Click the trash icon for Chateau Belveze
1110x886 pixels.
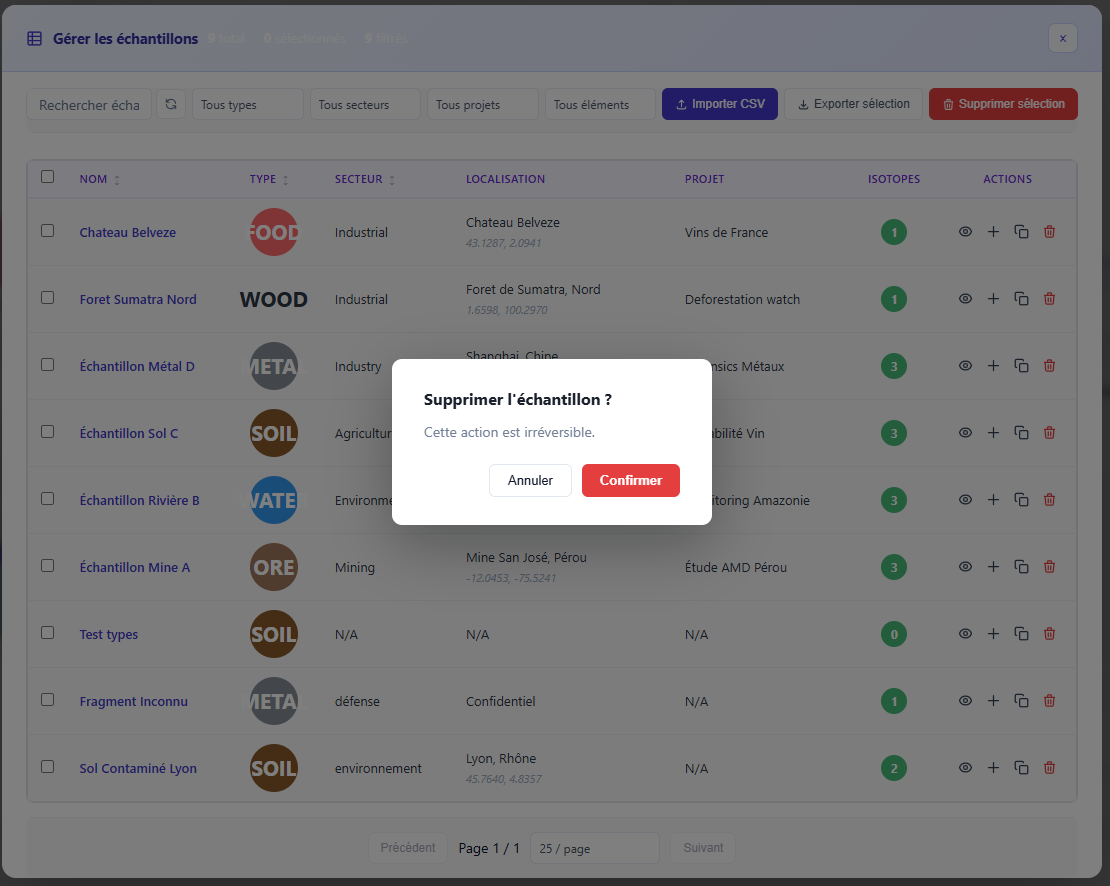click(x=1049, y=232)
